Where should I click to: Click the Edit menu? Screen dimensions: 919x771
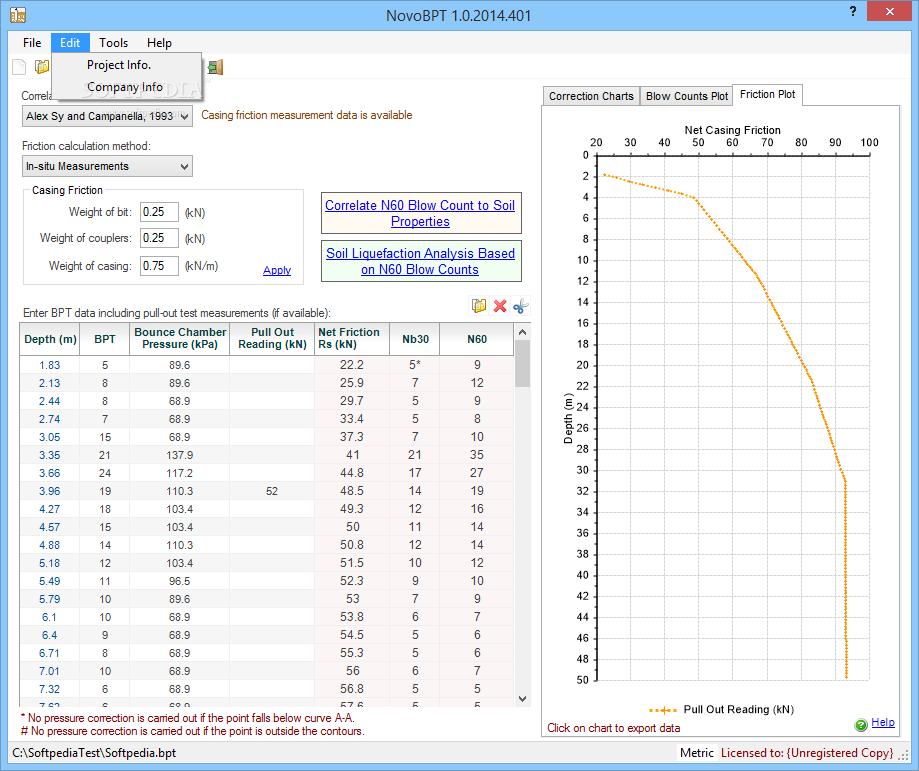pyautogui.click(x=70, y=43)
